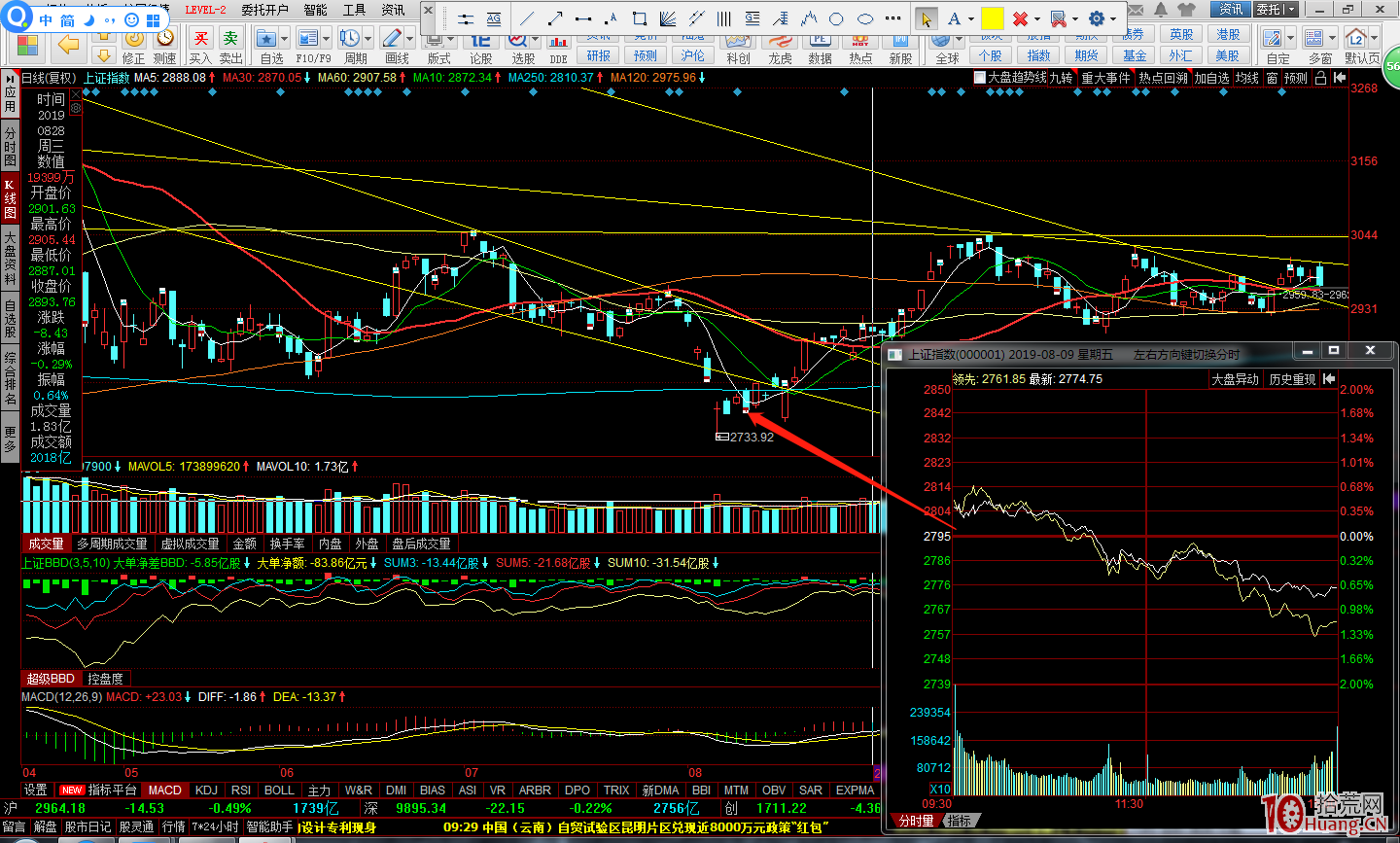
Task: Expand the 画线 drawing dropdown arrow
Action: coord(409,39)
